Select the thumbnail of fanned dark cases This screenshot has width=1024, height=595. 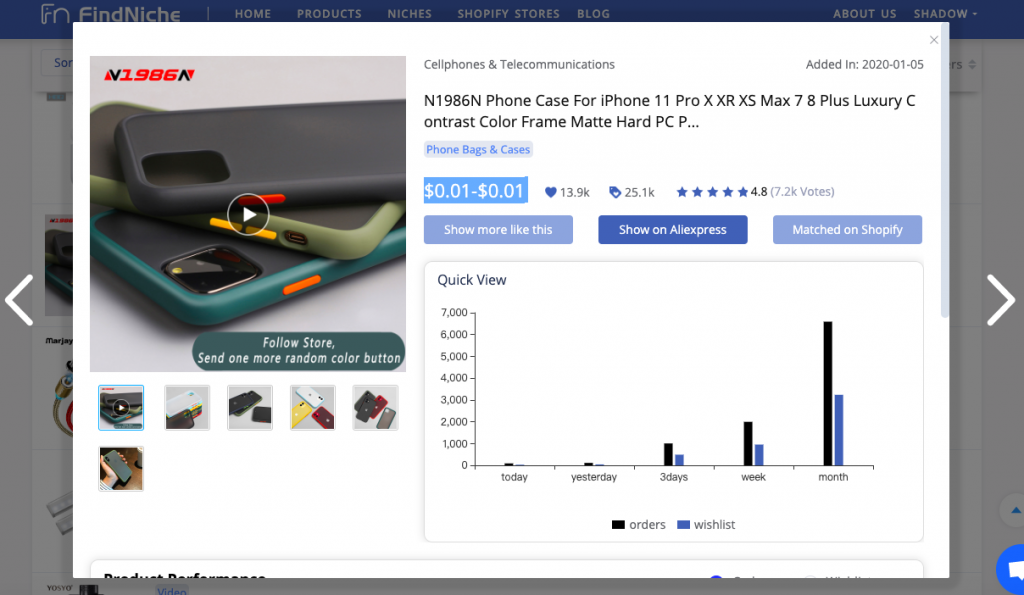(x=376, y=408)
